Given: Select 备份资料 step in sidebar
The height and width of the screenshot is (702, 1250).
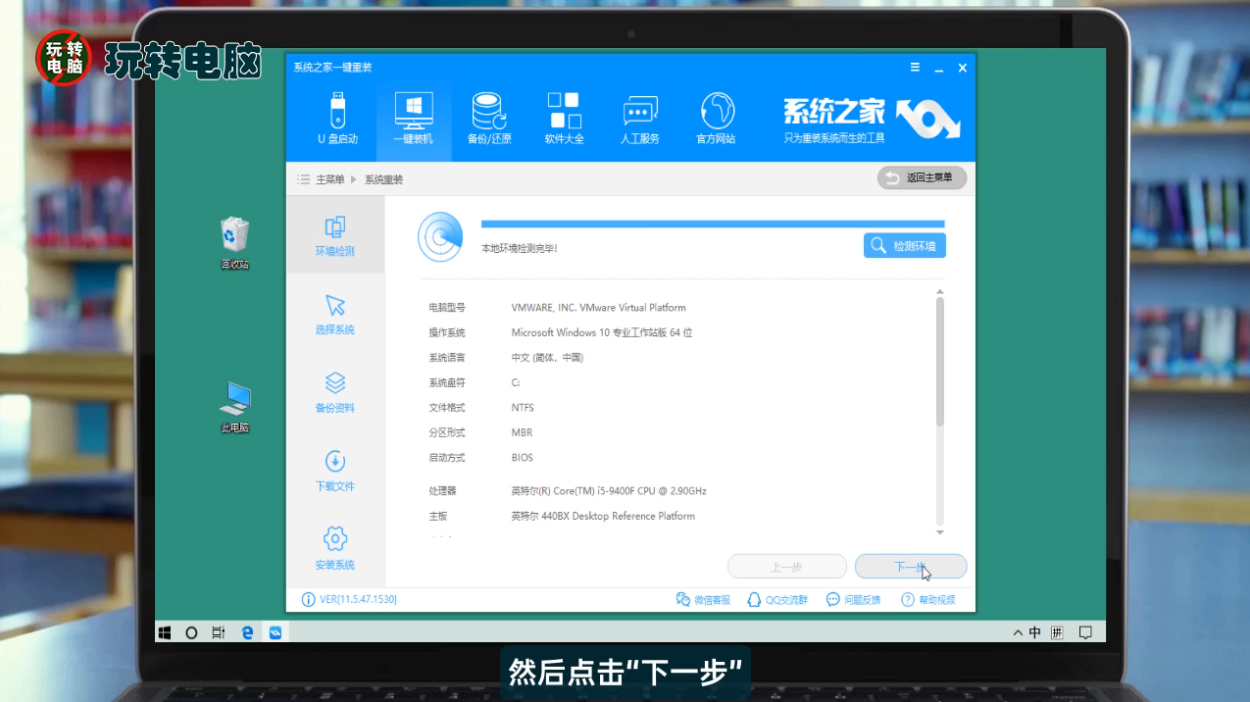Looking at the screenshot, I should (x=335, y=392).
